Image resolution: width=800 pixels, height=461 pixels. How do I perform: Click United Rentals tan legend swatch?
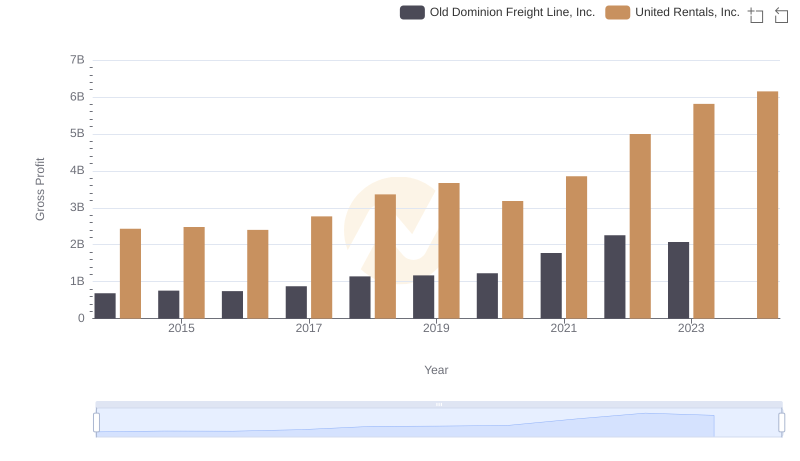tap(618, 12)
